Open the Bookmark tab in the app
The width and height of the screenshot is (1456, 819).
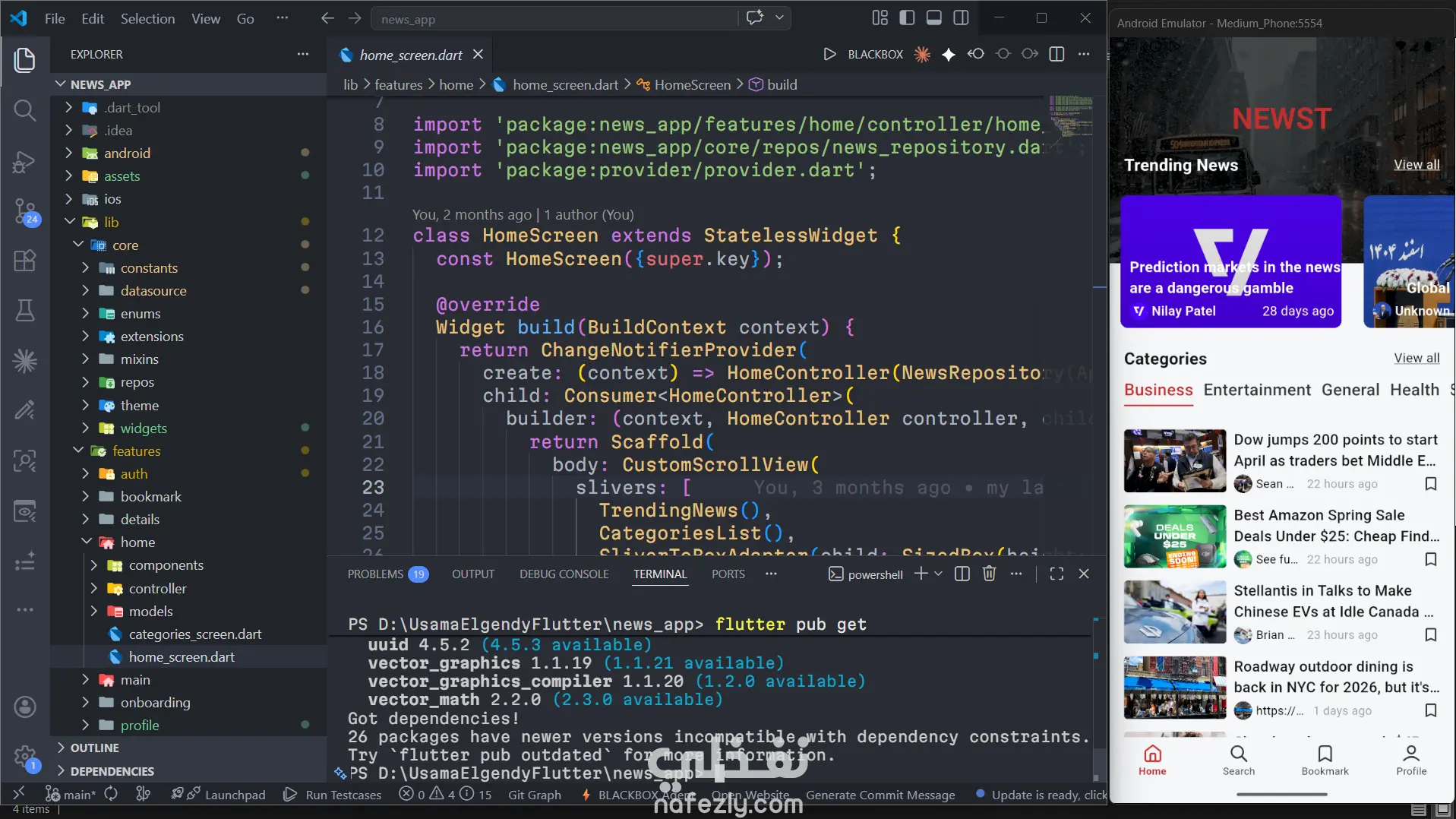tap(1325, 760)
